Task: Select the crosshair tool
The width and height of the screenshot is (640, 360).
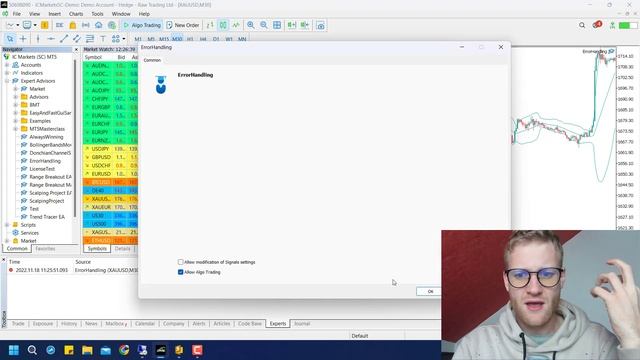Action: pos(23,39)
